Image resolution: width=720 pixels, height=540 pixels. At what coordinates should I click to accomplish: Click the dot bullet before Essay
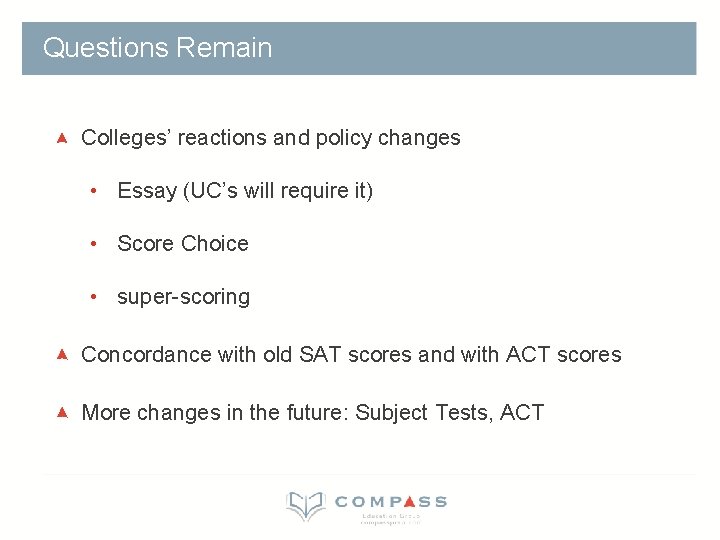pos(92,190)
